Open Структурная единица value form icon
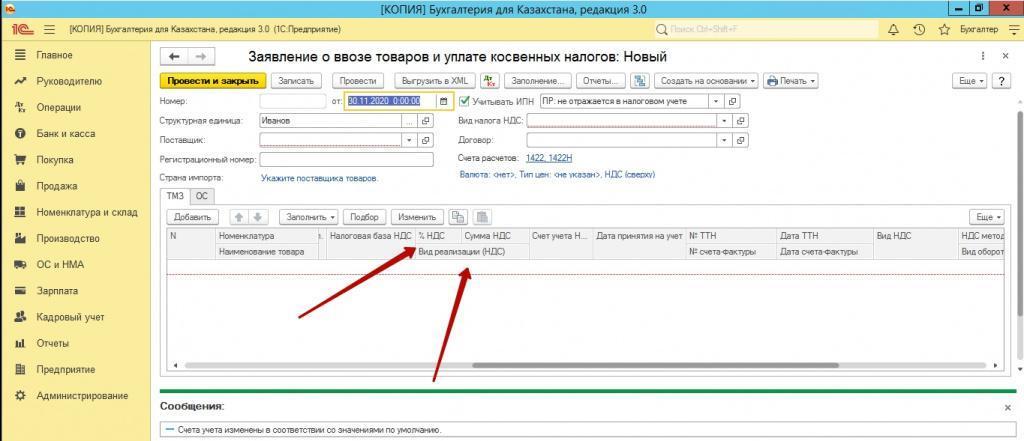Image resolution: width=1024 pixels, height=441 pixels. [426, 121]
